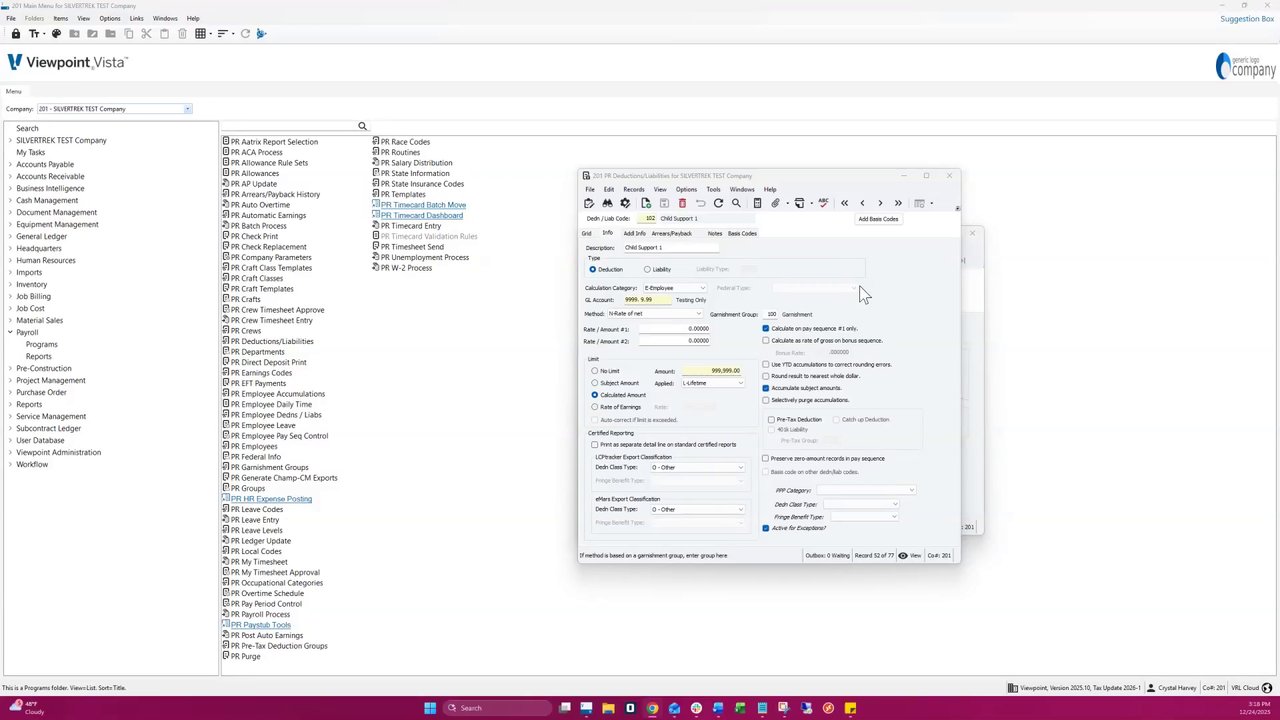Open the Calculation Category dropdown

coord(703,288)
